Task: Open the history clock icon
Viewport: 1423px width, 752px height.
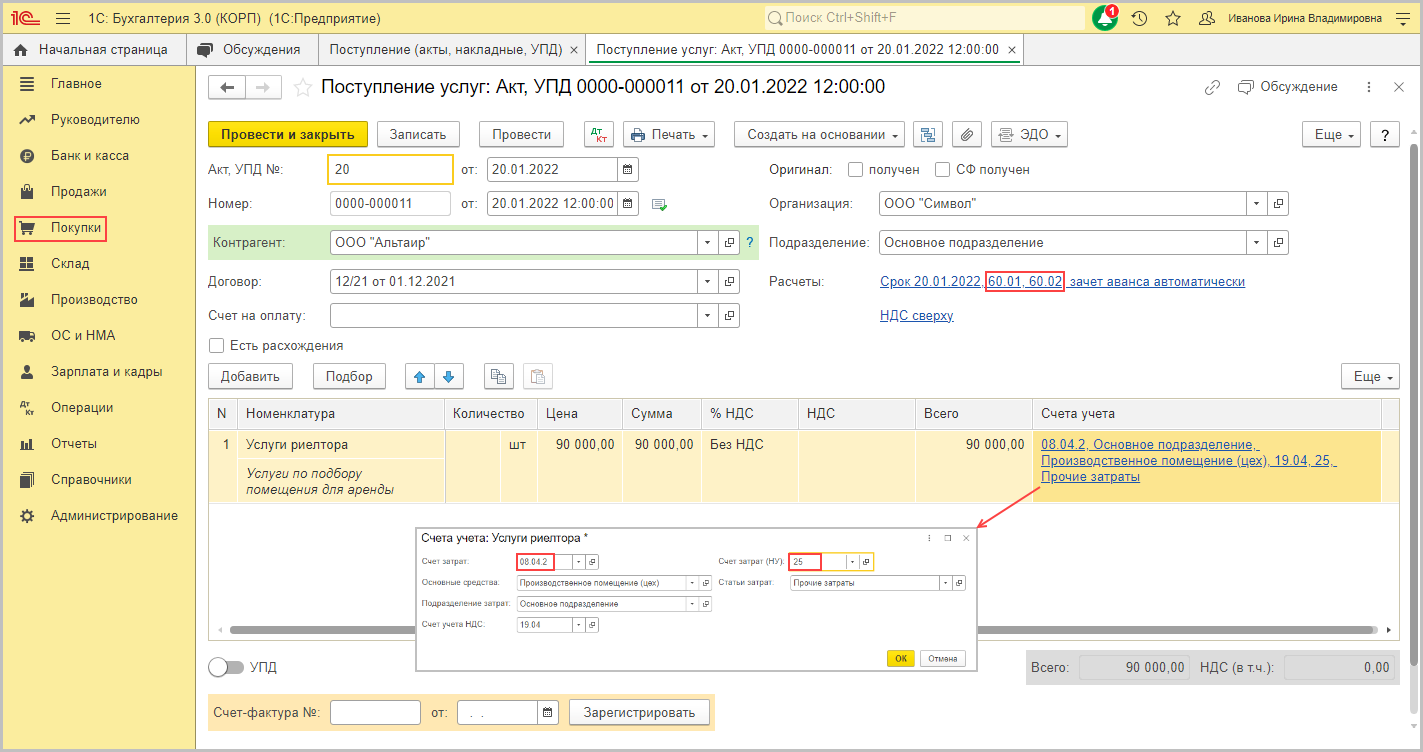Action: coord(1139,18)
